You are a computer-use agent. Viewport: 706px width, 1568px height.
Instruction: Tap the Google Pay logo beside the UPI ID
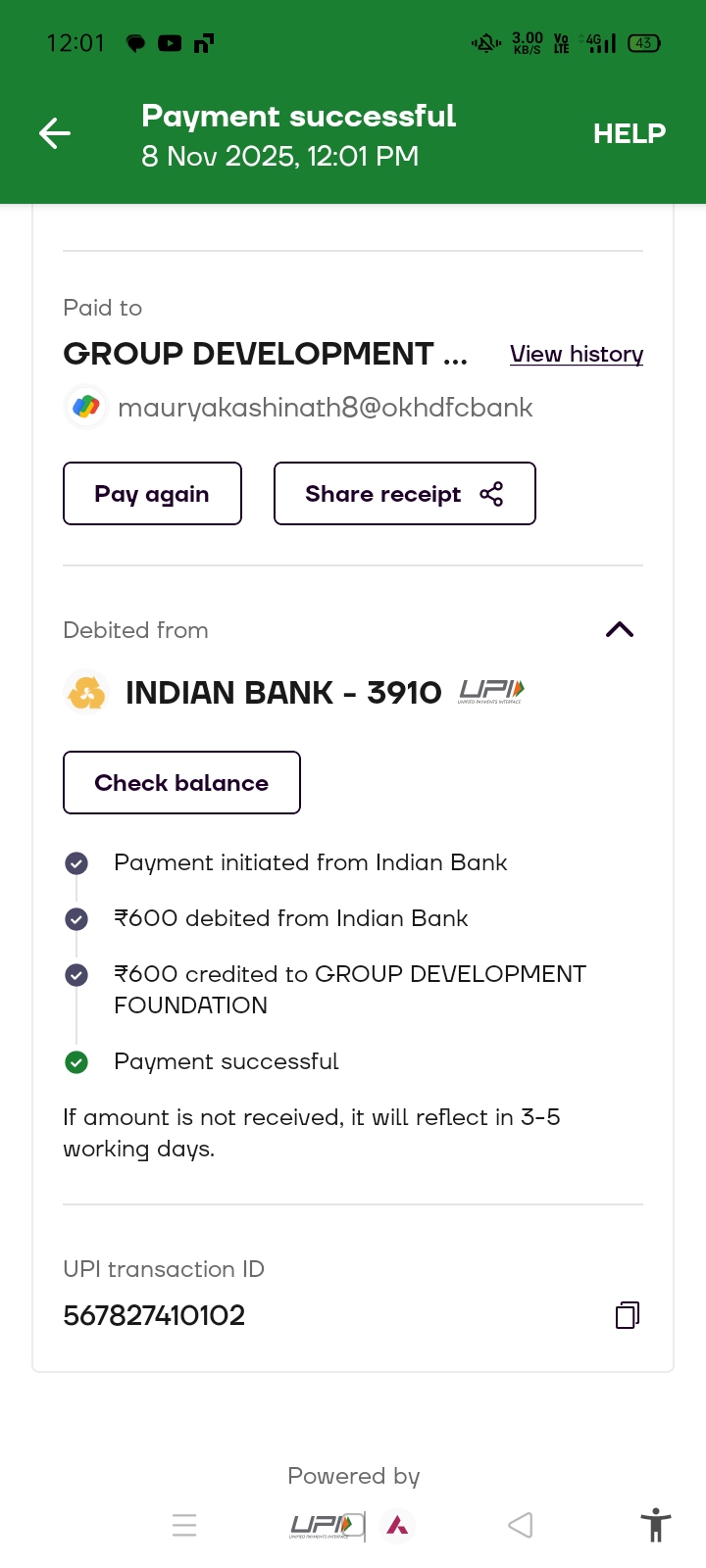coord(86,407)
